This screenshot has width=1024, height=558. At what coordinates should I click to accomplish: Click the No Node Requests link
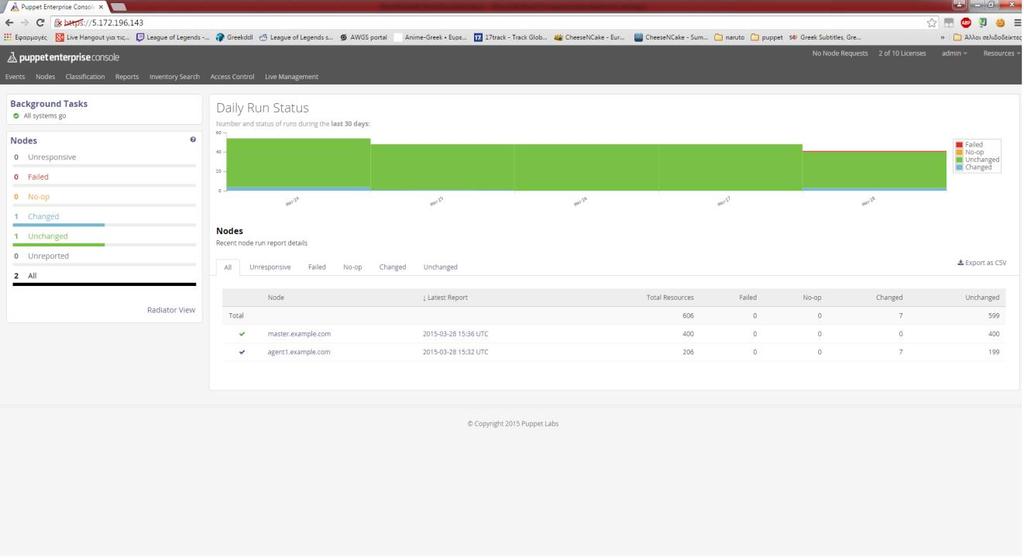point(840,54)
